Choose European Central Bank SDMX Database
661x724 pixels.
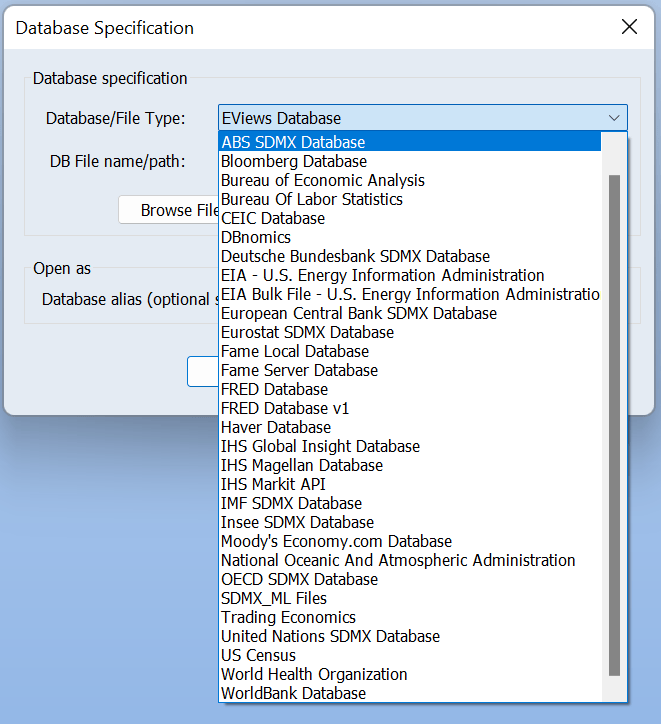point(359,313)
